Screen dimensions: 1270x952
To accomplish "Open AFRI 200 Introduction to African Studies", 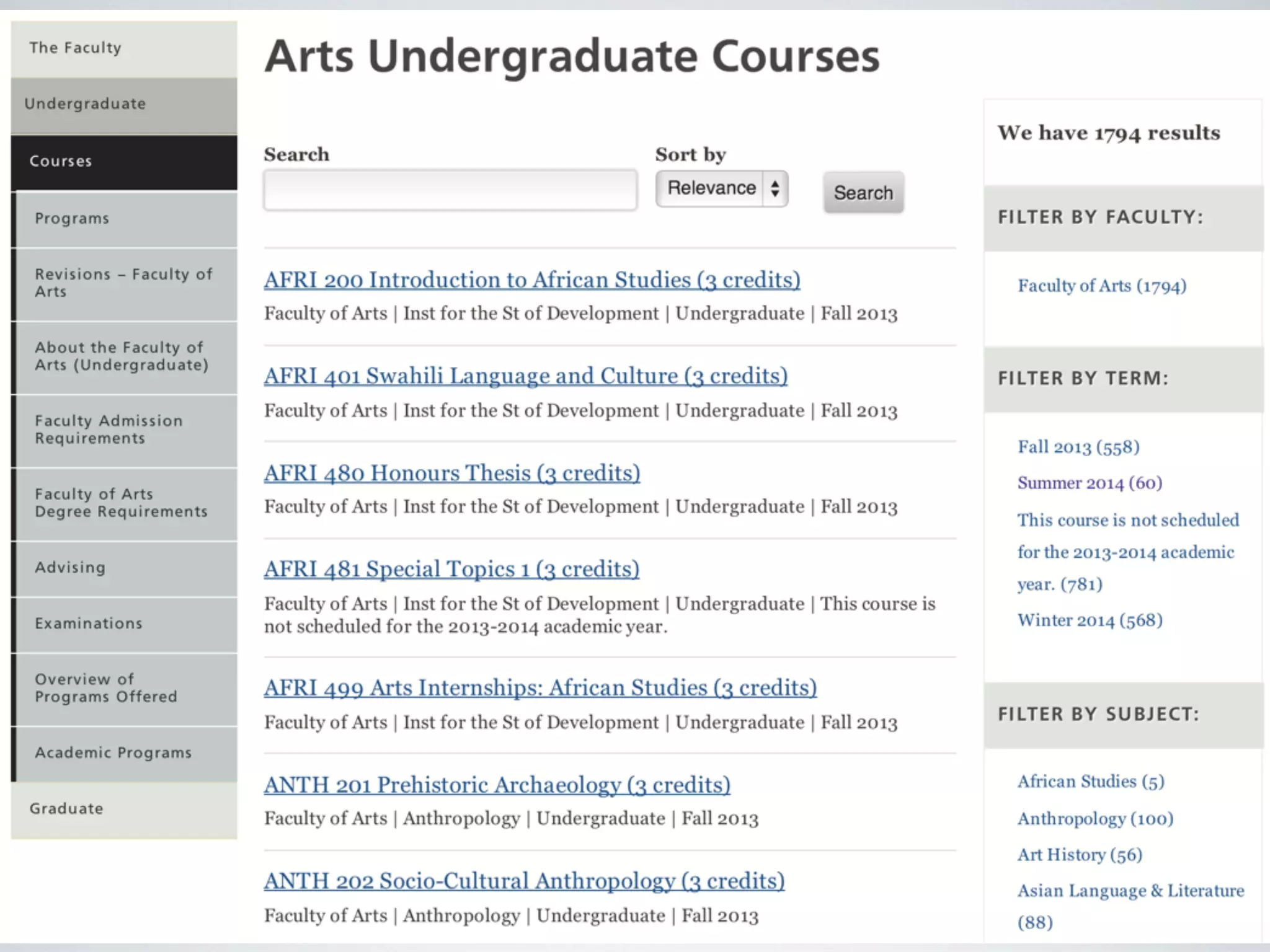I will (x=531, y=280).
